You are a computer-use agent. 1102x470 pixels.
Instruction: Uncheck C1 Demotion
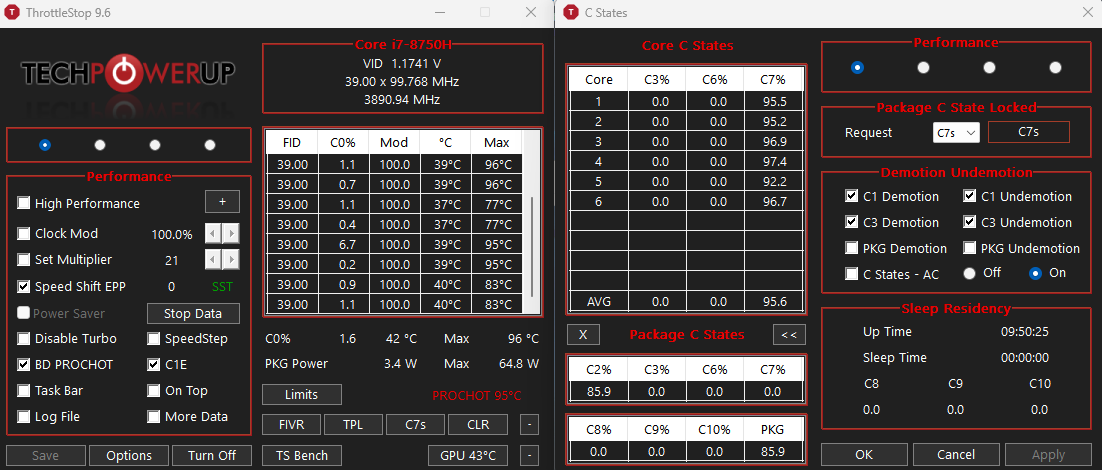[852, 196]
